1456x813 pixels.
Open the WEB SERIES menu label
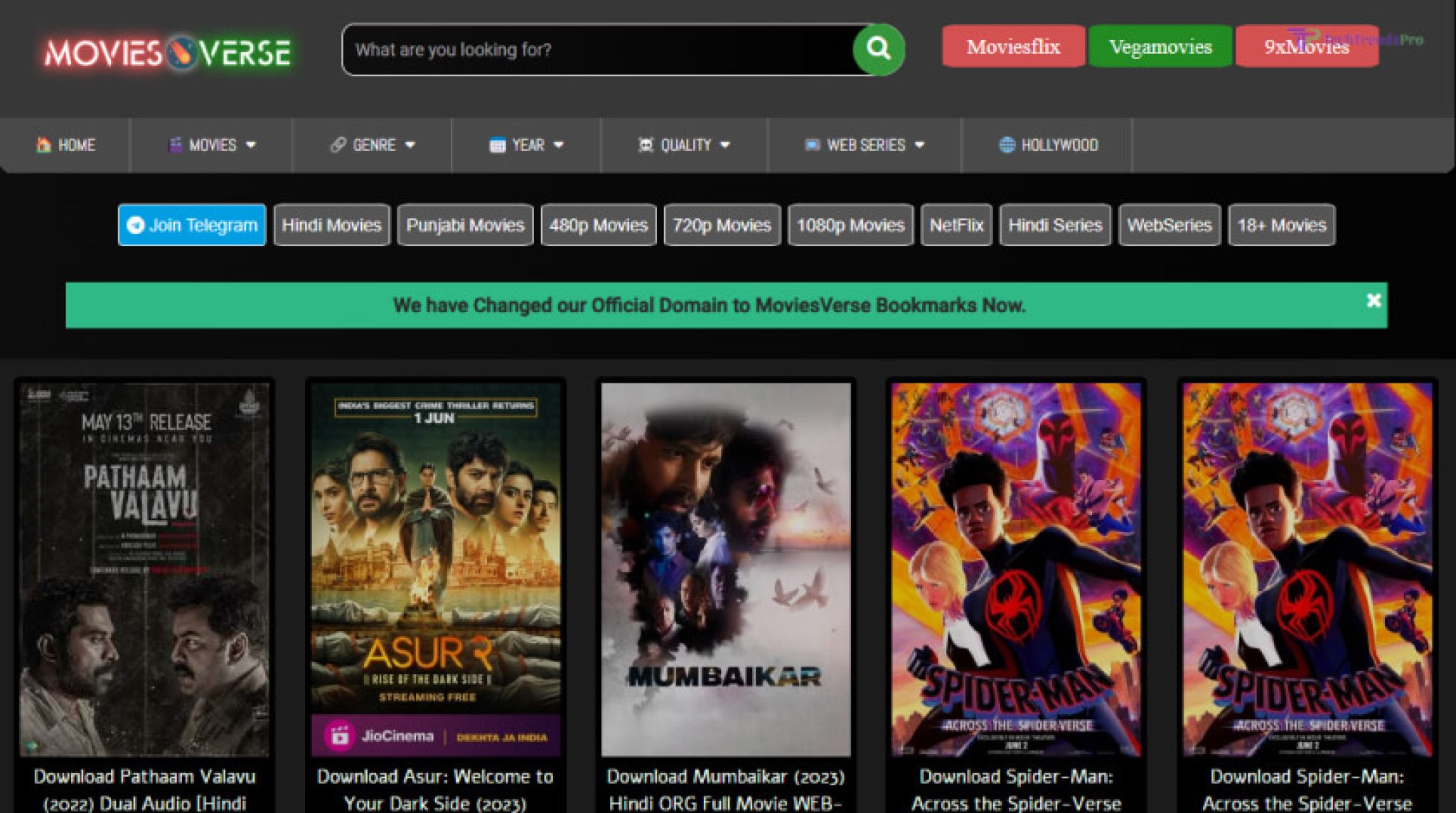click(x=866, y=145)
